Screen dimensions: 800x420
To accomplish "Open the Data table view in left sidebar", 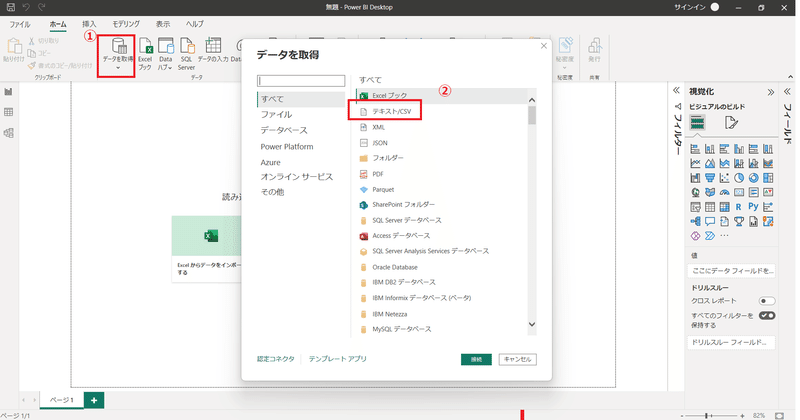I will coord(8,112).
